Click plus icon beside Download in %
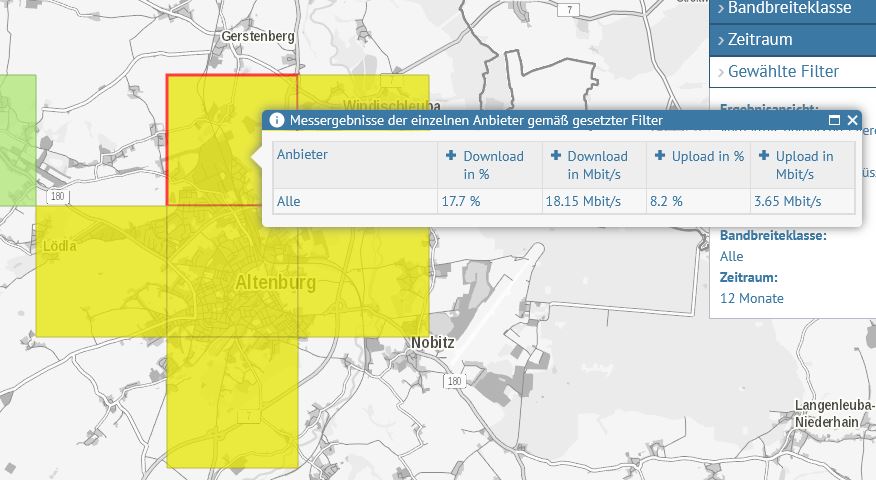 [451, 156]
